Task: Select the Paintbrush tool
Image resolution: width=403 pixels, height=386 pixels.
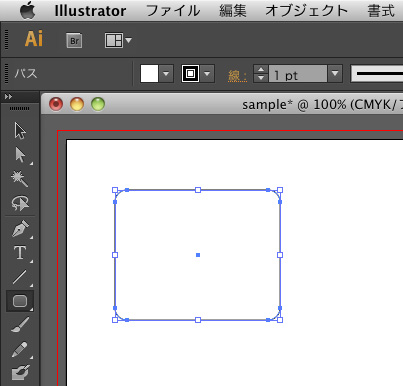Action: tap(20, 325)
